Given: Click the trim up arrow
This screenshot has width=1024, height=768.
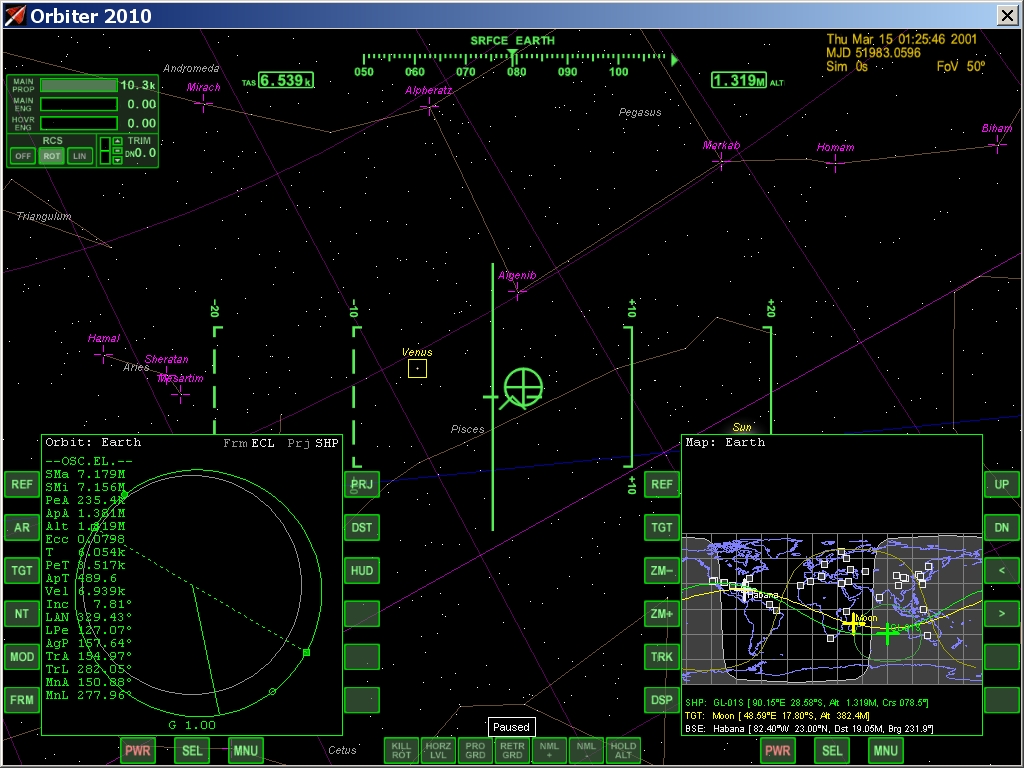Looking at the screenshot, I should pyautogui.click(x=118, y=141).
